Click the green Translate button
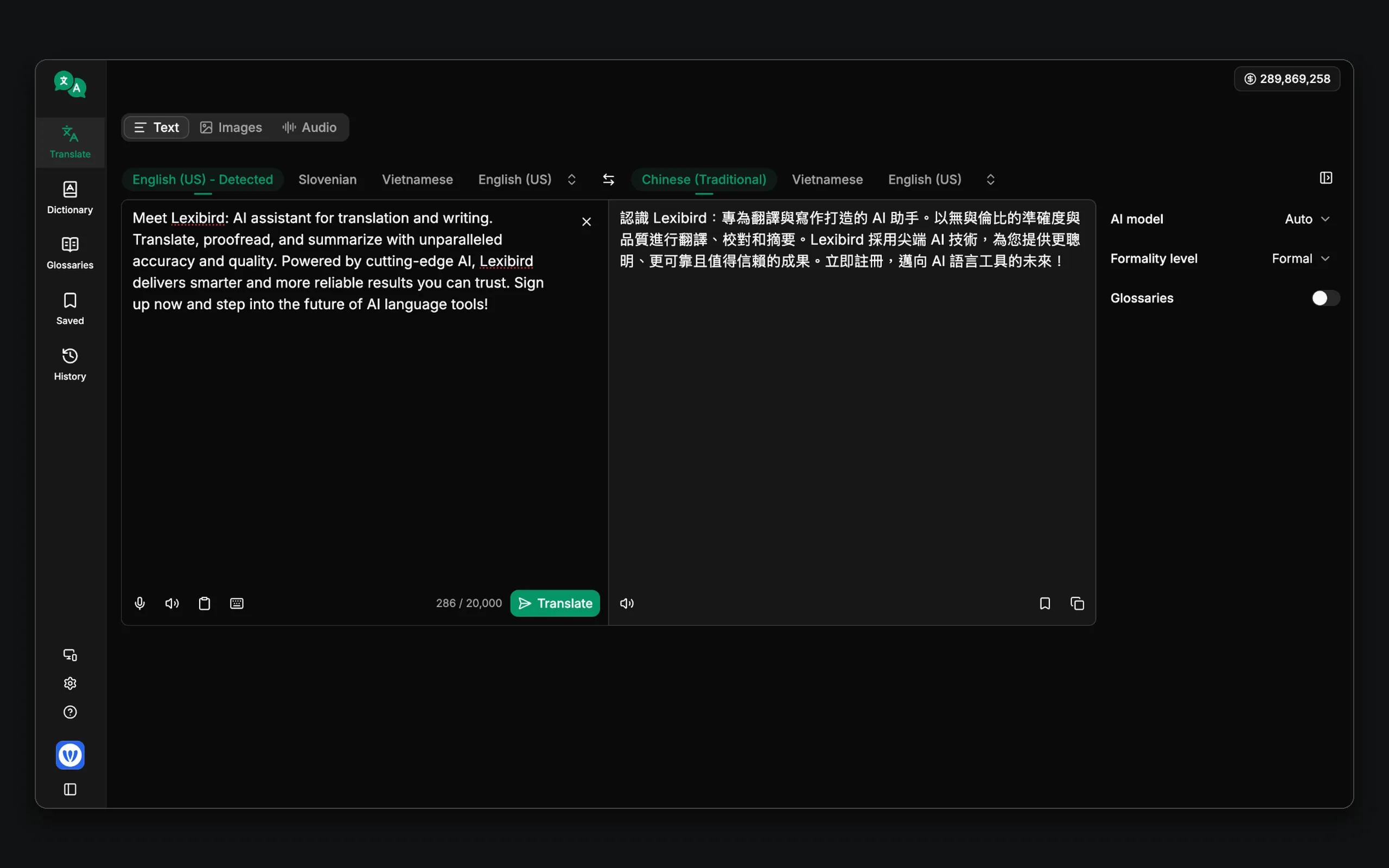 (555, 603)
